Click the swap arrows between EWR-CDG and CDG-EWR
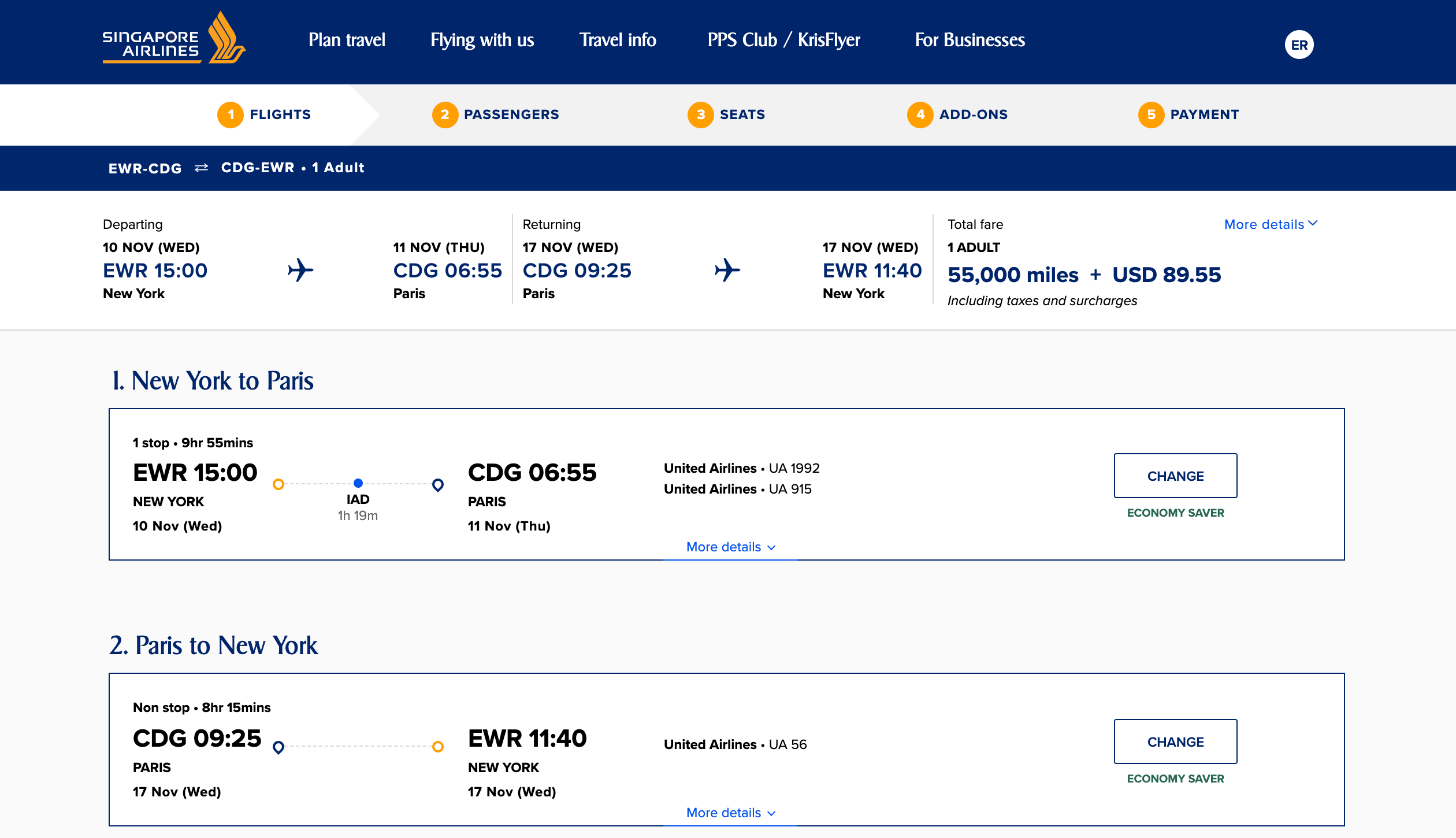This screenshot has height=838, width=1456. (x=201, y=168)
